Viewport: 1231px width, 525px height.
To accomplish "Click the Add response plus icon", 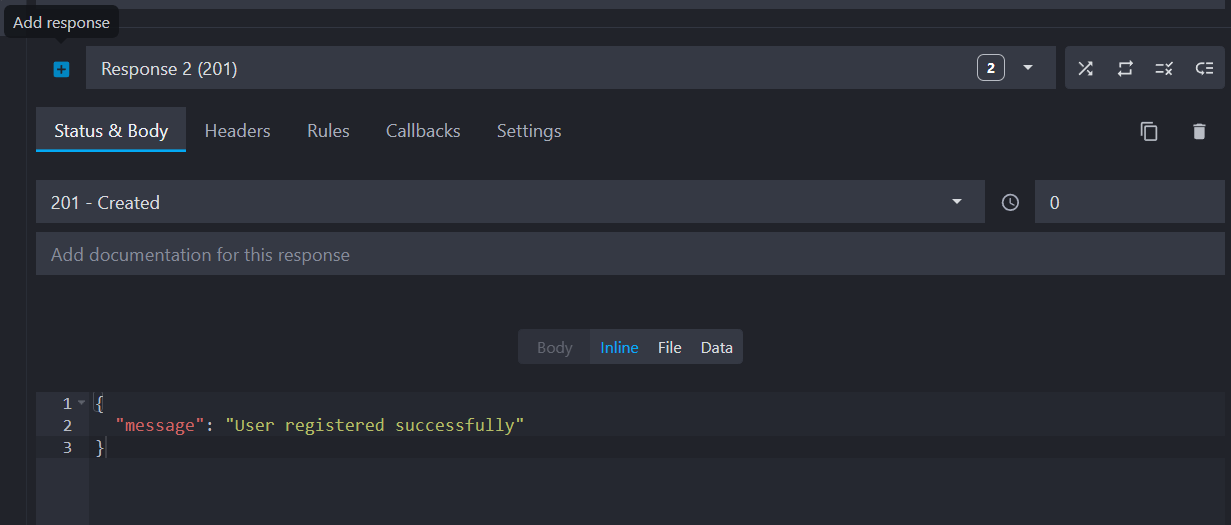I will [x=61, y=69].
